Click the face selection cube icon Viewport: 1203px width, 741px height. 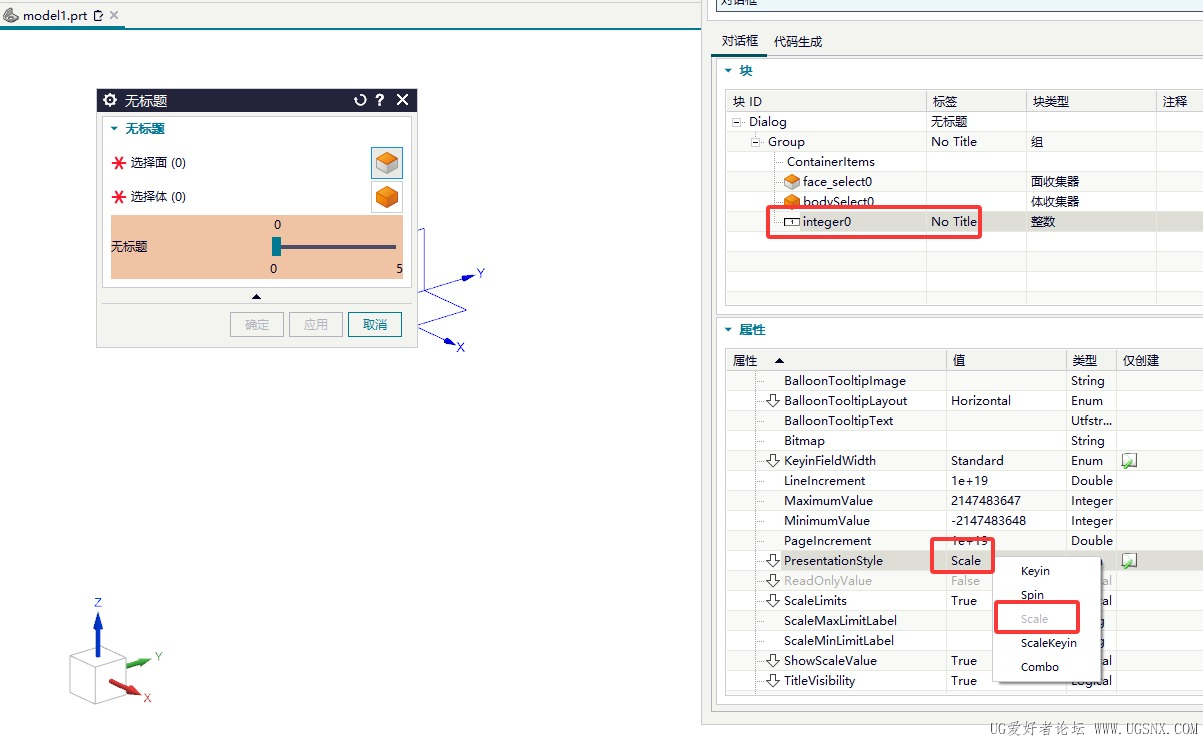387,163
